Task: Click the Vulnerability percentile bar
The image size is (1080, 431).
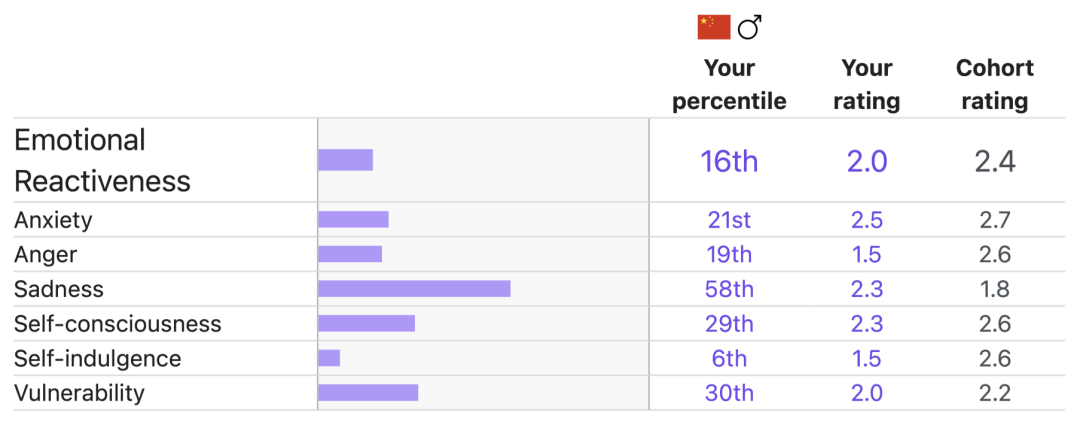Action: click(x=368, y=392)
